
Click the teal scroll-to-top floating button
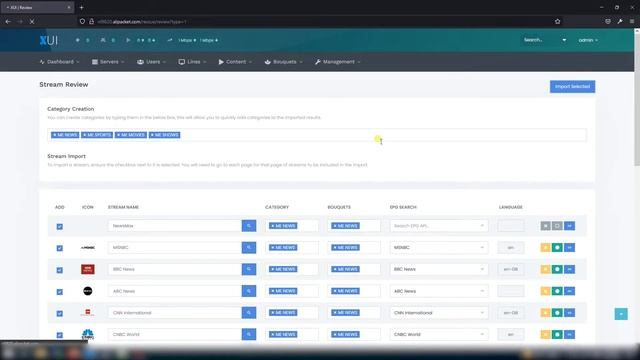(621, 314)
